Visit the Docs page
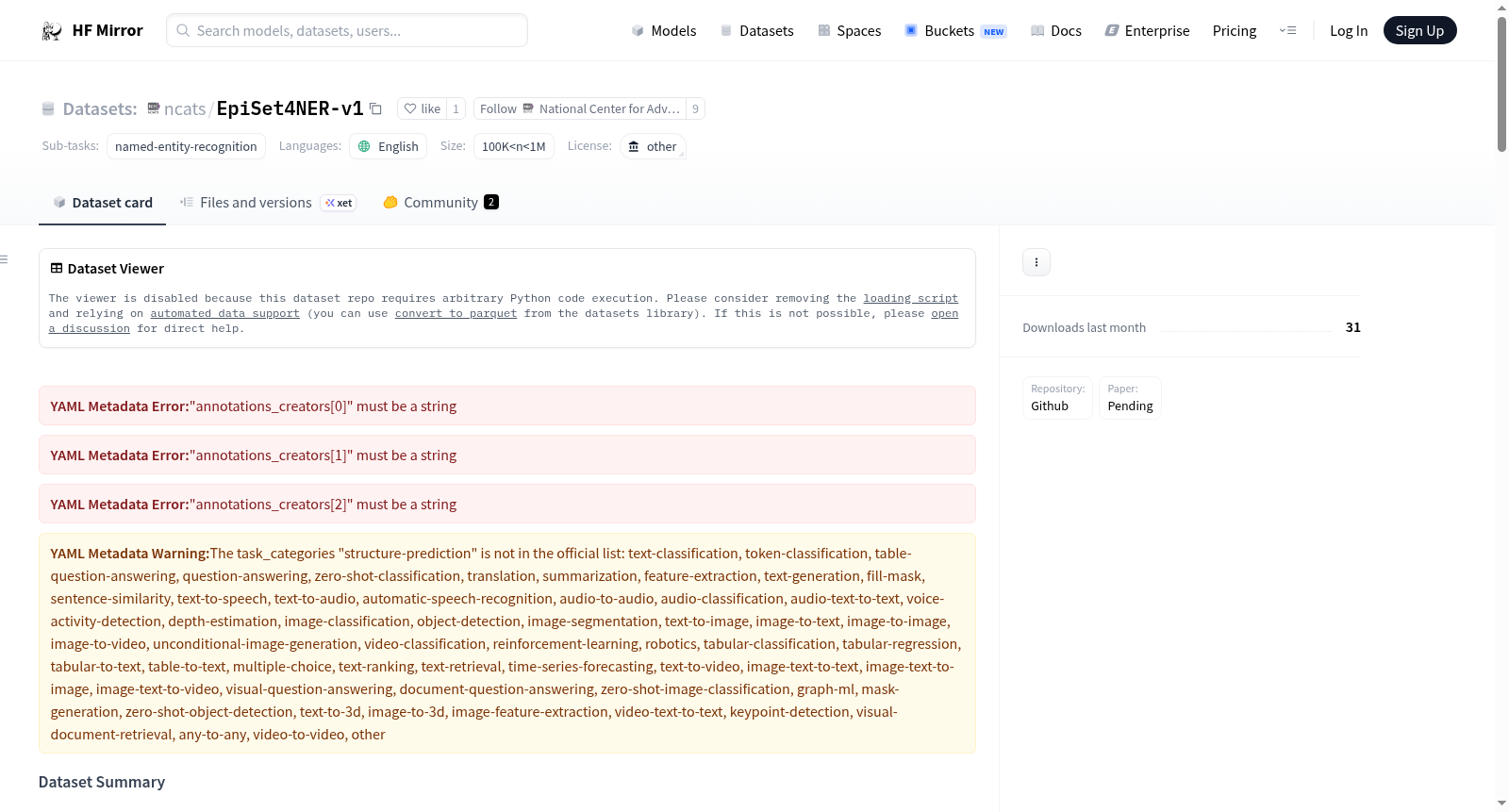 click(1056, 30)
